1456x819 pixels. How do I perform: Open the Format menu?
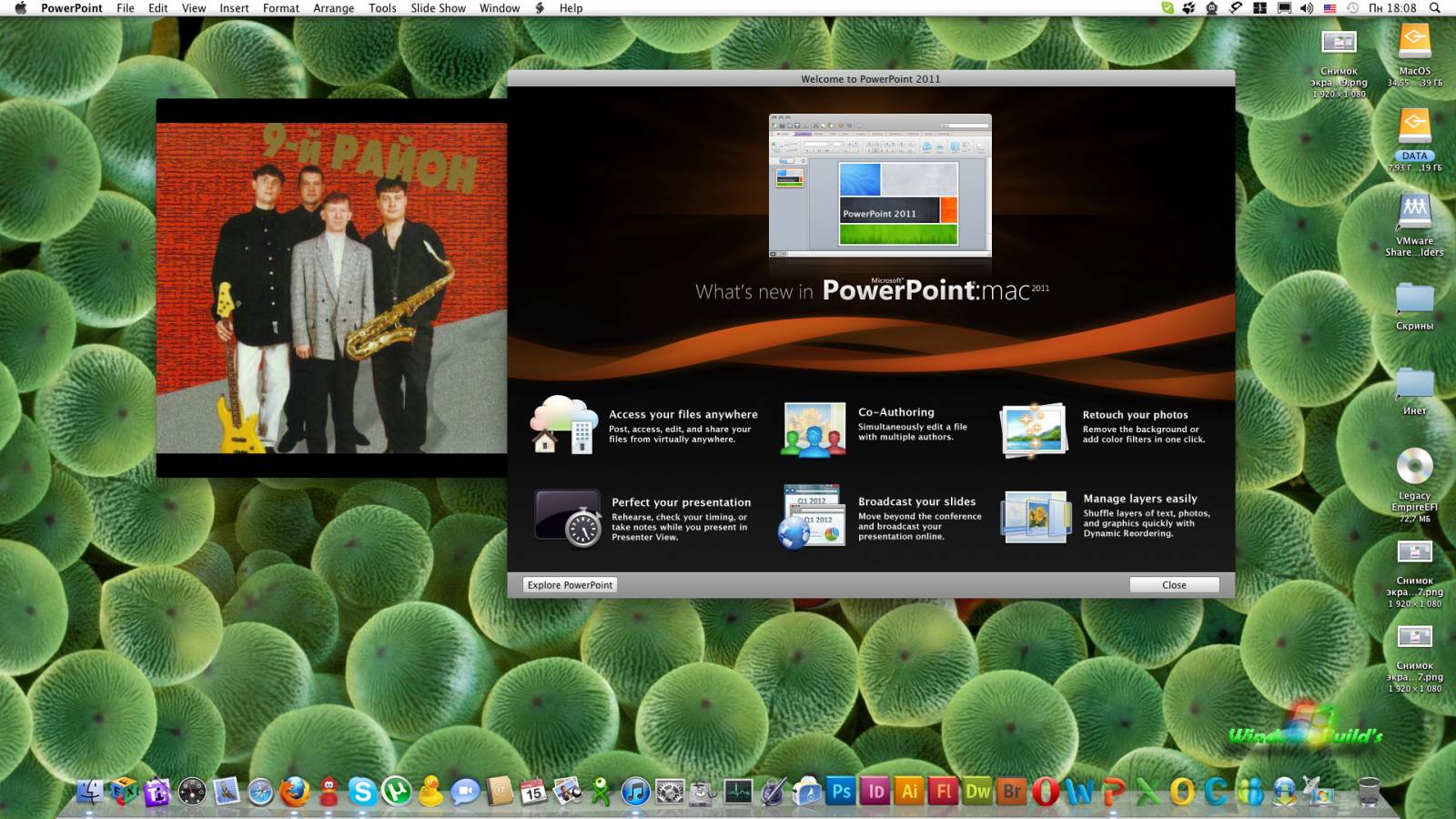[x=281, y=8]
